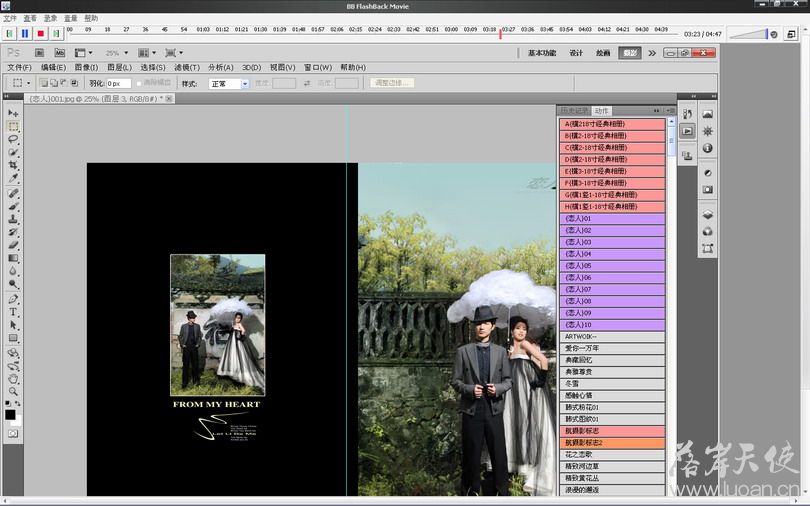Select the Gradient tool
Screen dimensions: 810x506
click(x=13, y=258)
